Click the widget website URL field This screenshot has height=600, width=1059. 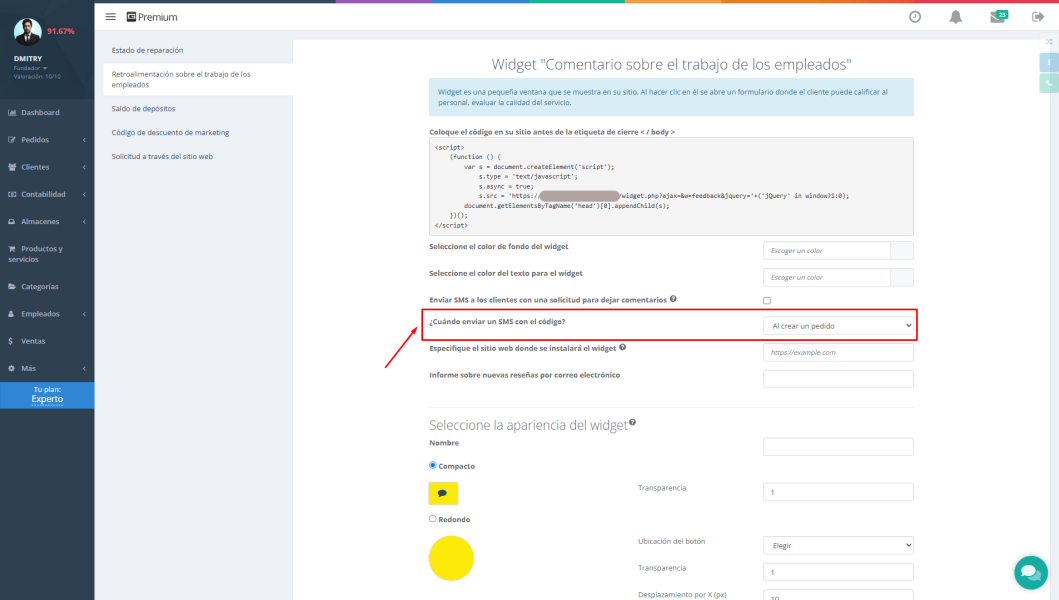[x=838, y=352]
